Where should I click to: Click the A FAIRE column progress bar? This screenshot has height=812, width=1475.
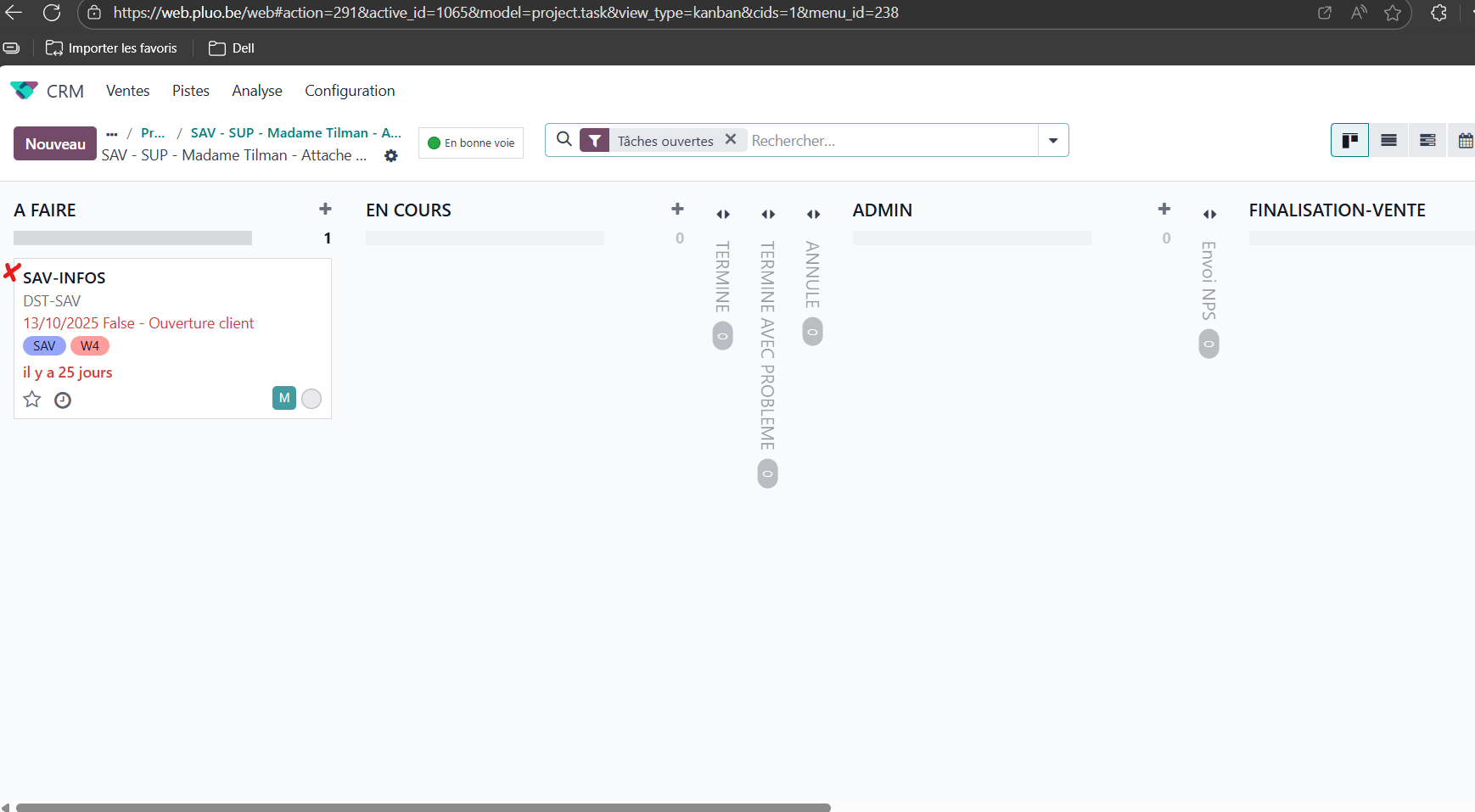click(x=132, y=238)
